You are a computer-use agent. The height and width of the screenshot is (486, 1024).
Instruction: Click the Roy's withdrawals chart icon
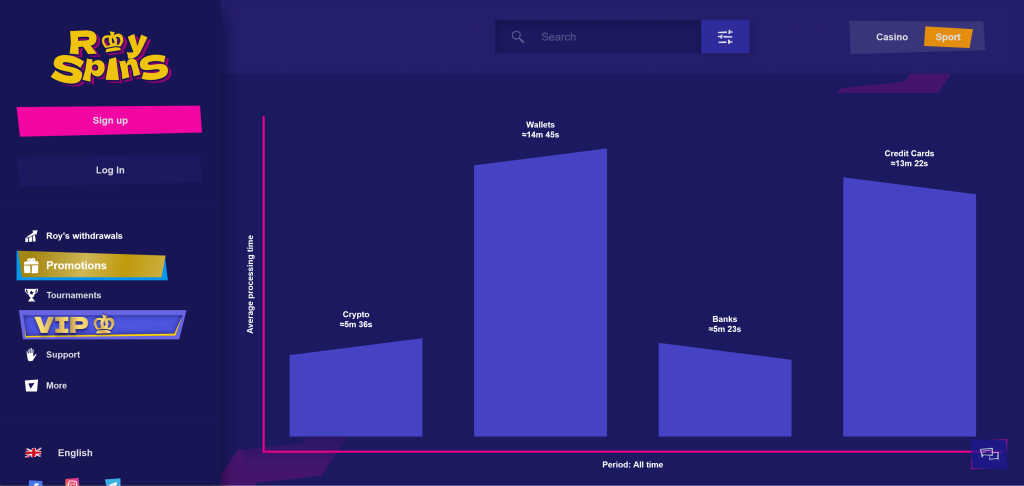tap(31, 236)
